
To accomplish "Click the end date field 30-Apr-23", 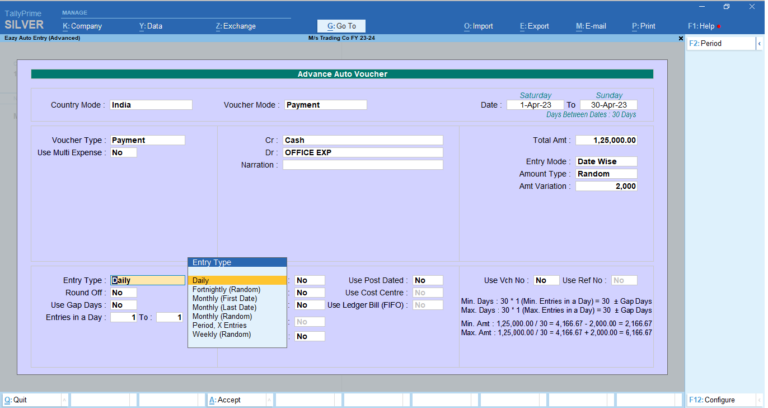I will coord(608,105).
